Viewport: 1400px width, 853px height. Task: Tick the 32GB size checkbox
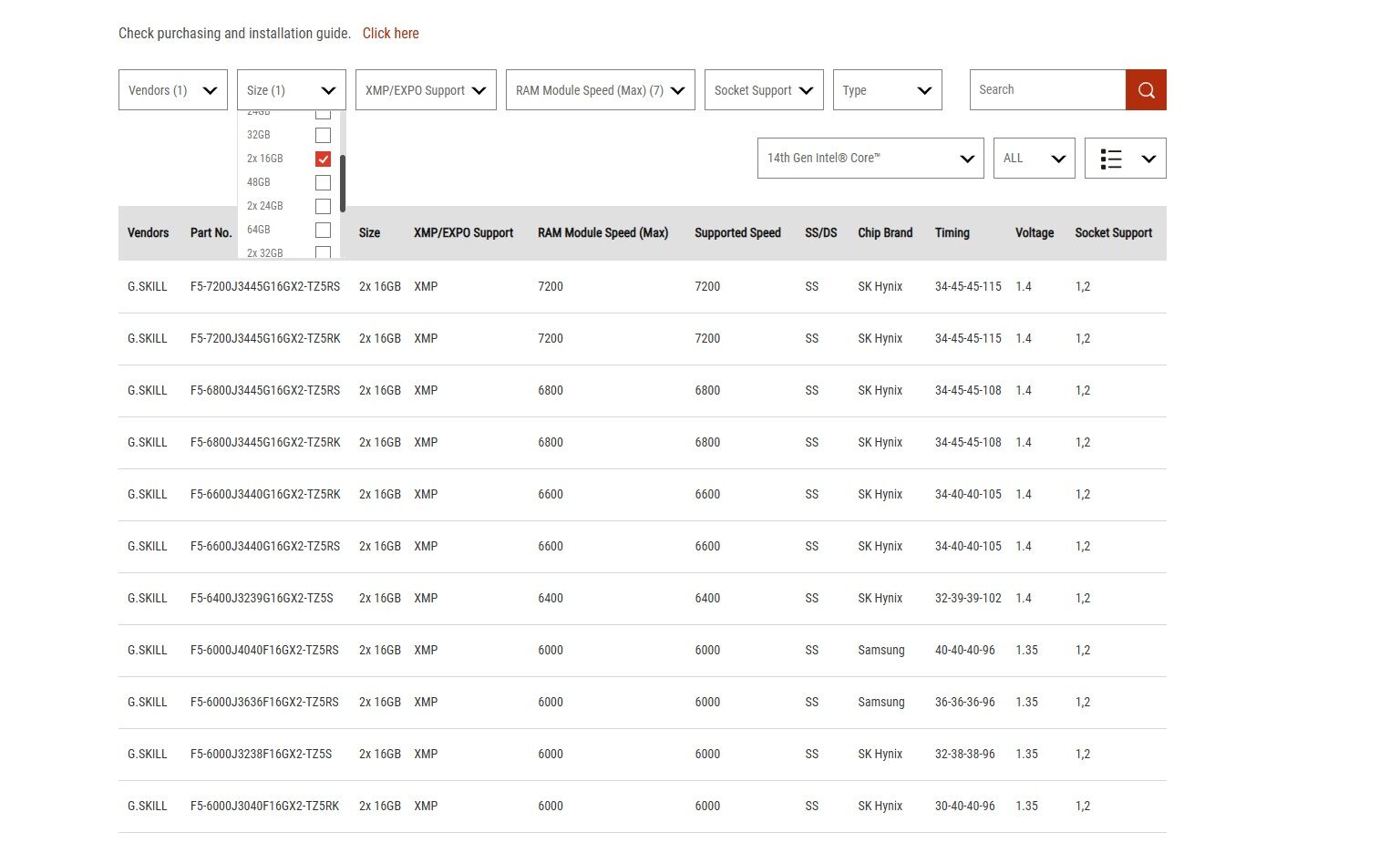323,135
